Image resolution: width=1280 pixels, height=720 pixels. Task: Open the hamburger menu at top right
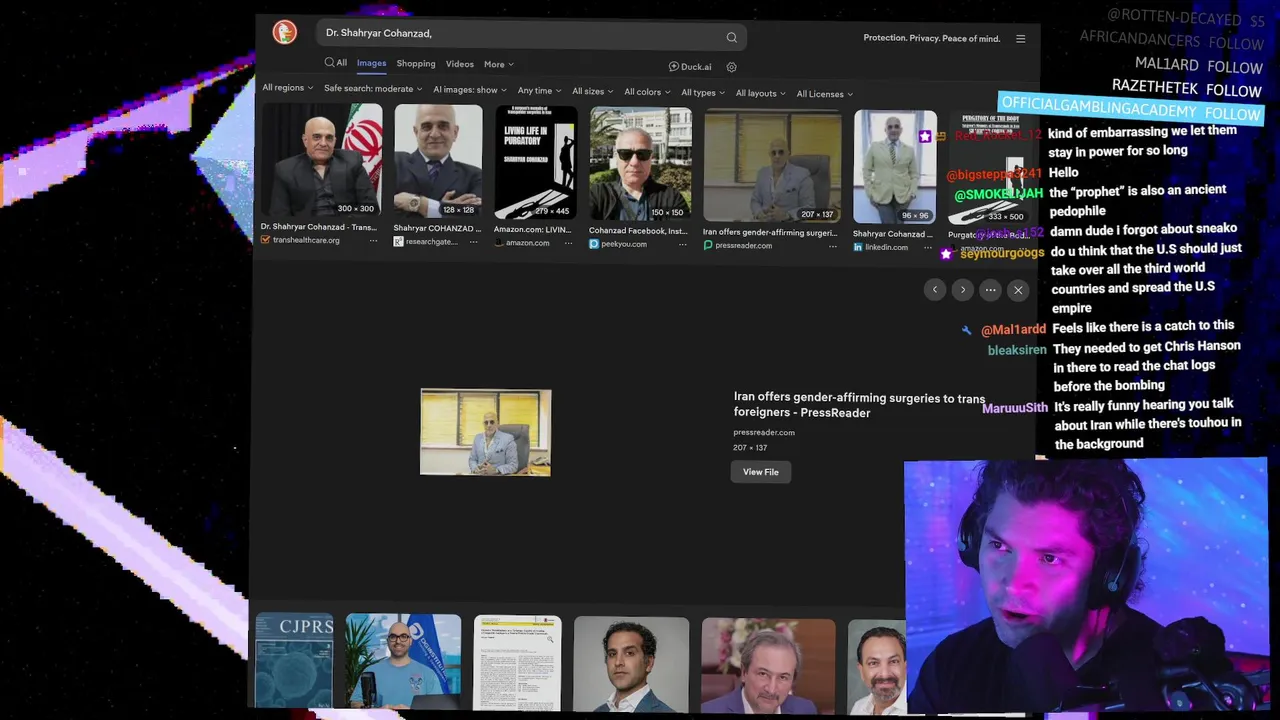[1020, 38]
